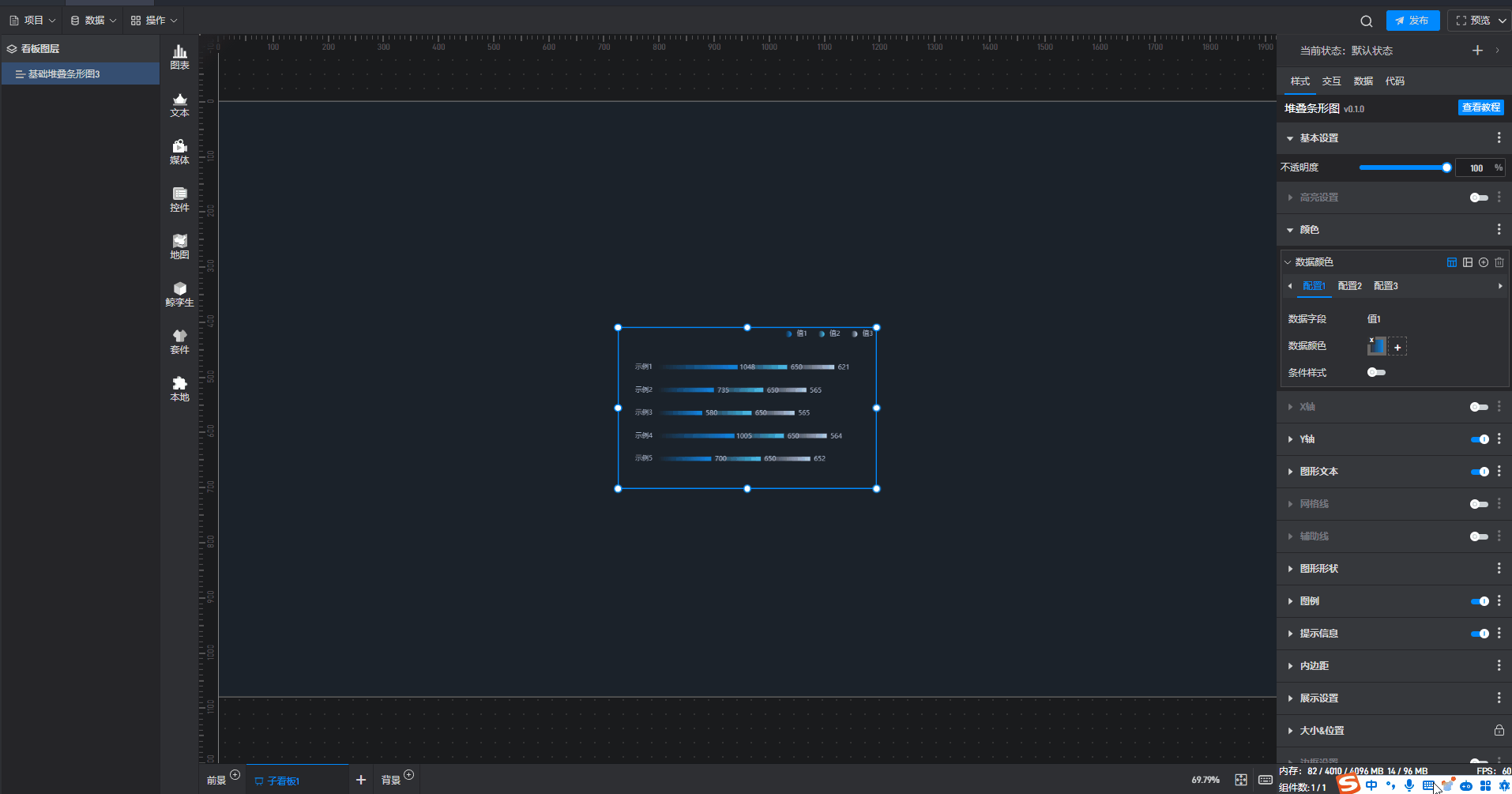Open more options for 基本设置 section
The width and height of the screenshot is (1512, 794).
(x=1499, y=137)
